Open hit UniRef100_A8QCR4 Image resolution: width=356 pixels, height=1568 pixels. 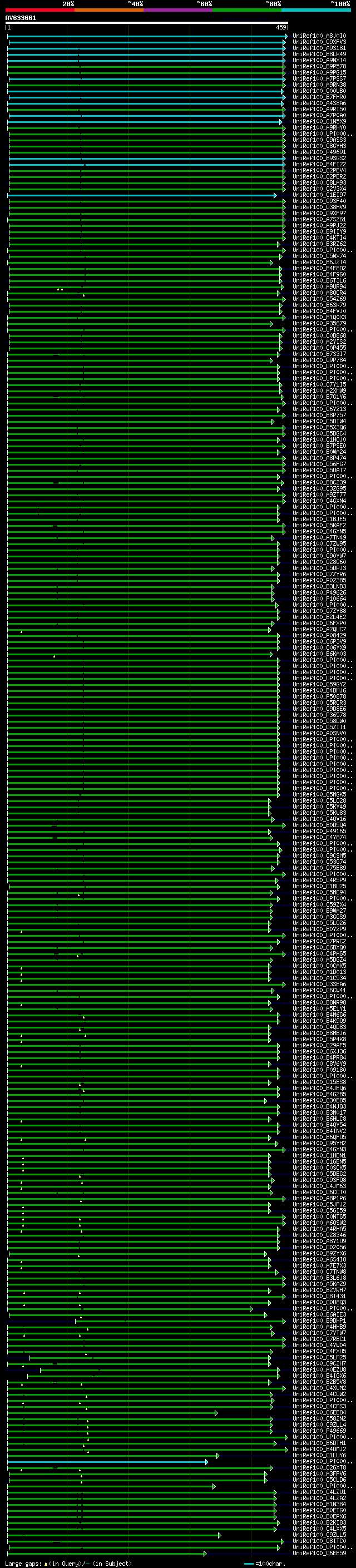point(319,293)
